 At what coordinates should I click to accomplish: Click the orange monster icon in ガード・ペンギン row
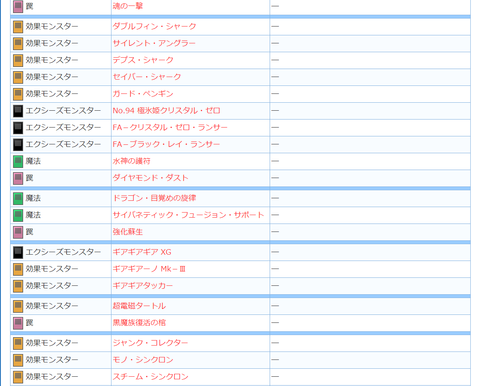[18, 94]
